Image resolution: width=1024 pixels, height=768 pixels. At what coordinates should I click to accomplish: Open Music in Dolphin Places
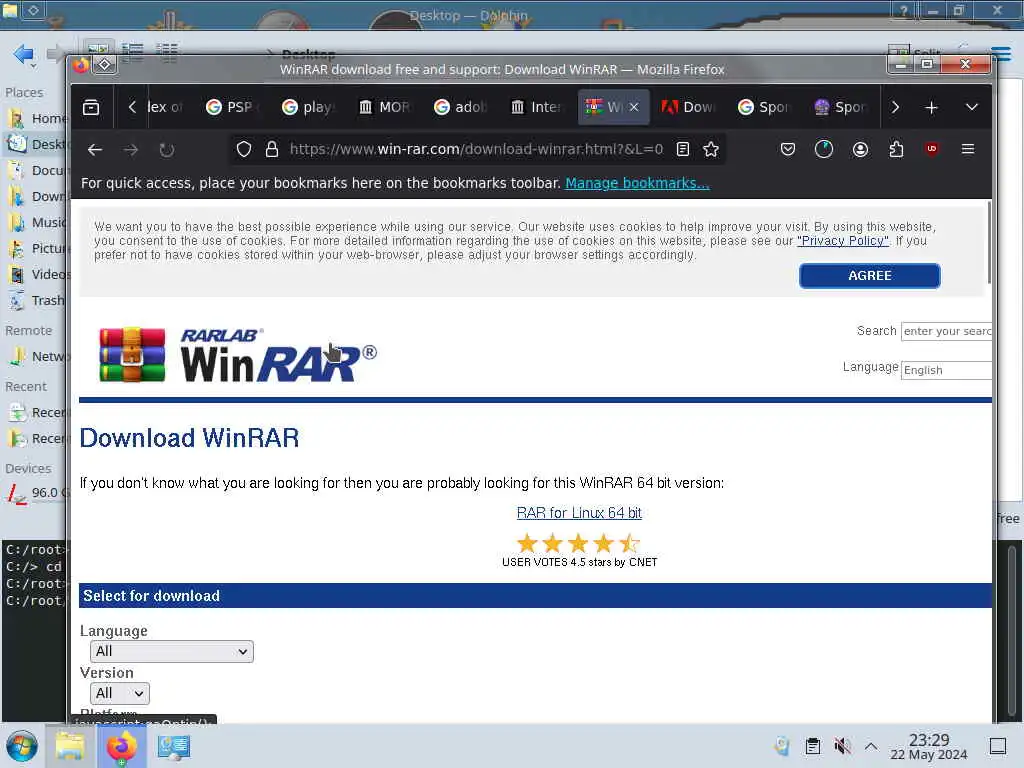[x=36, y=223]
